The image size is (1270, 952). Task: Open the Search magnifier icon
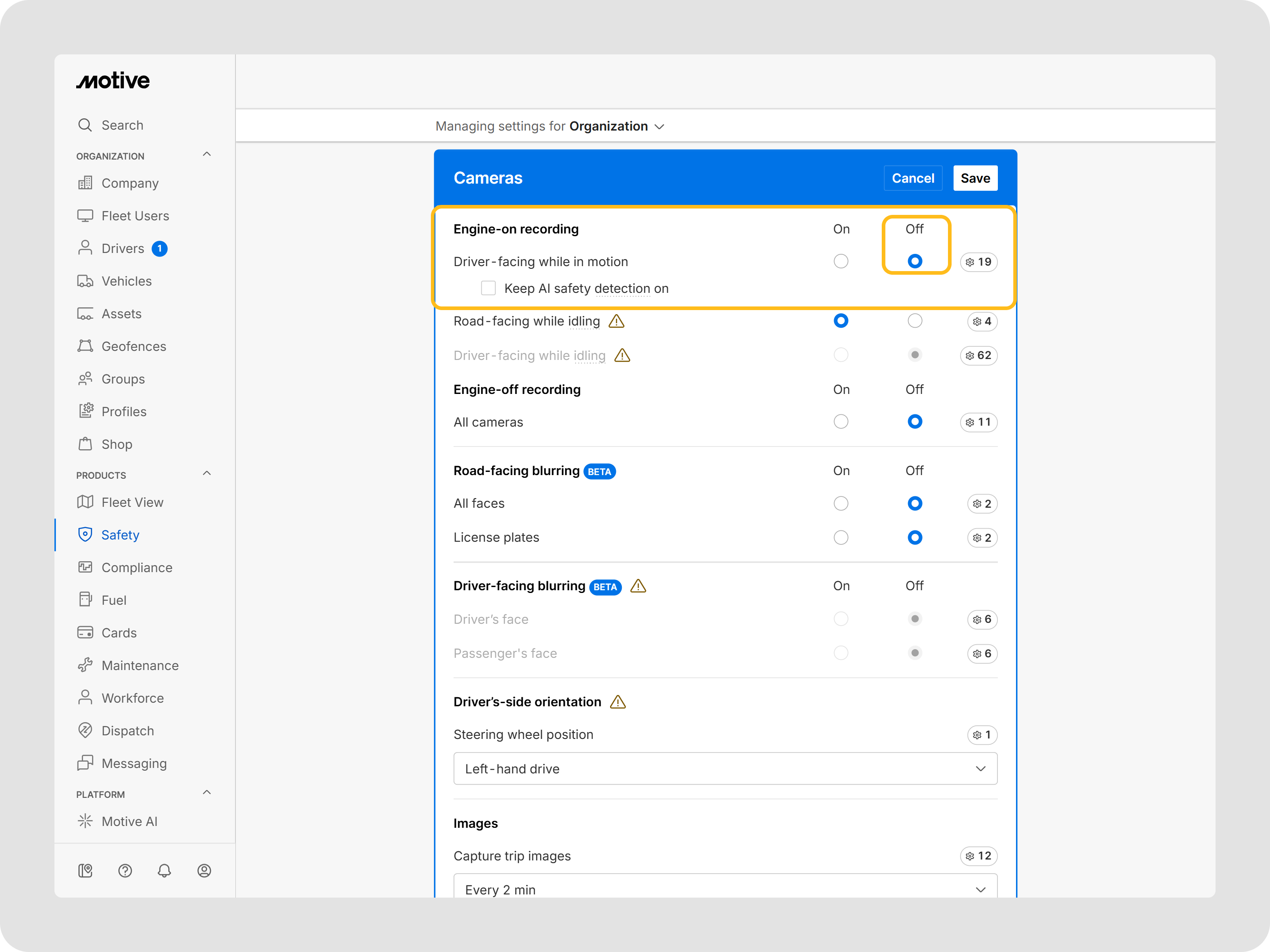click(85, 125)
